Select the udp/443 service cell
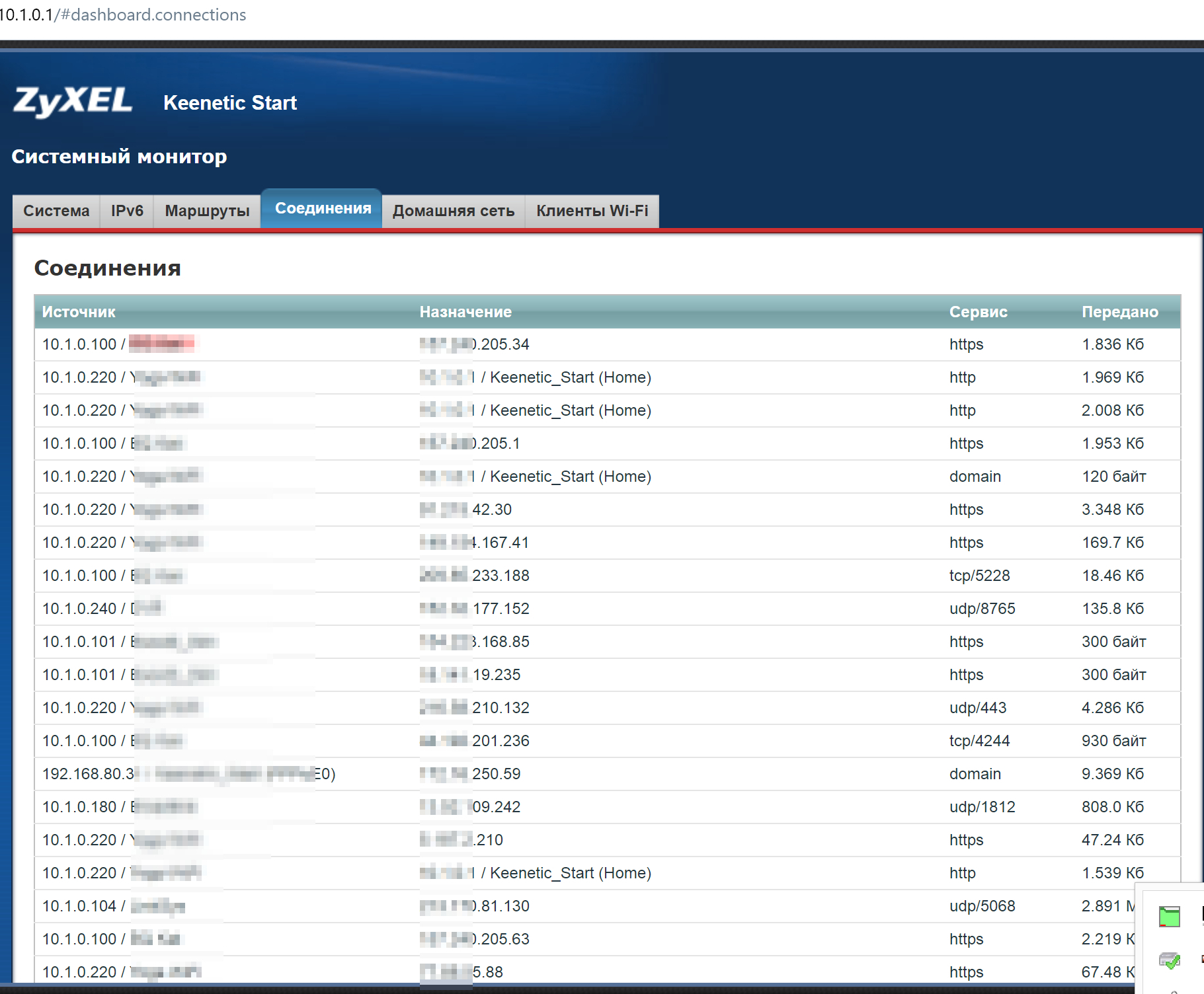Image resolution: width=1204 pixels, height=994 pixels. (x=978, y=708)
